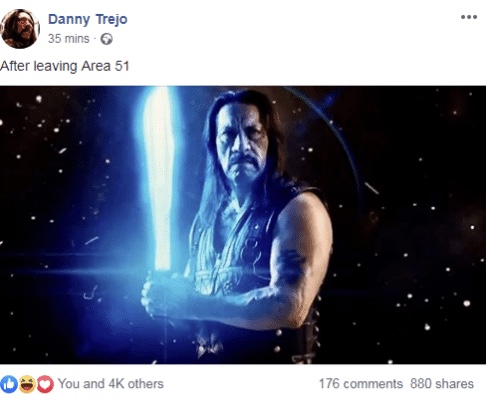
Task: Show the 176 comments
Action: coord(361,384)
